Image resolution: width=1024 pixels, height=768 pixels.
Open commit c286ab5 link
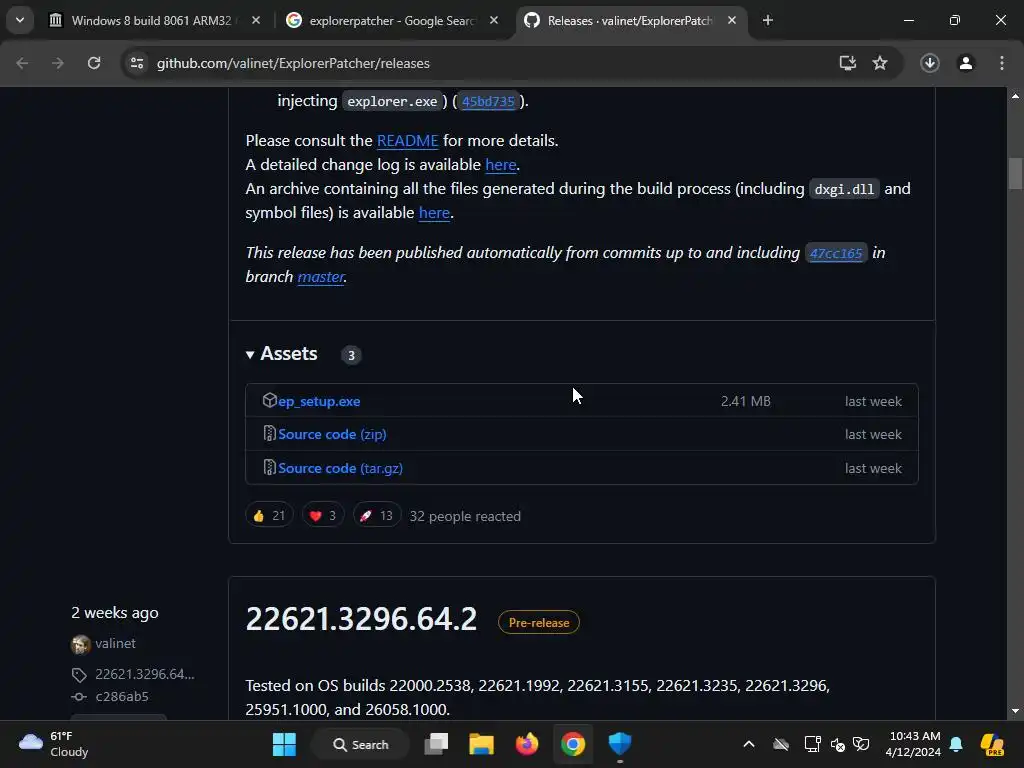pyautogui.click(x=121, y=697)
